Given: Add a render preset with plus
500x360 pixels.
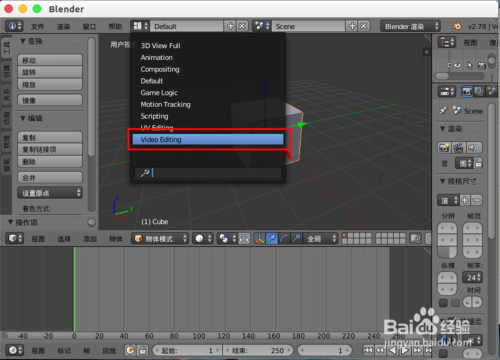Looking at the screenshot, I should point(465,200).
